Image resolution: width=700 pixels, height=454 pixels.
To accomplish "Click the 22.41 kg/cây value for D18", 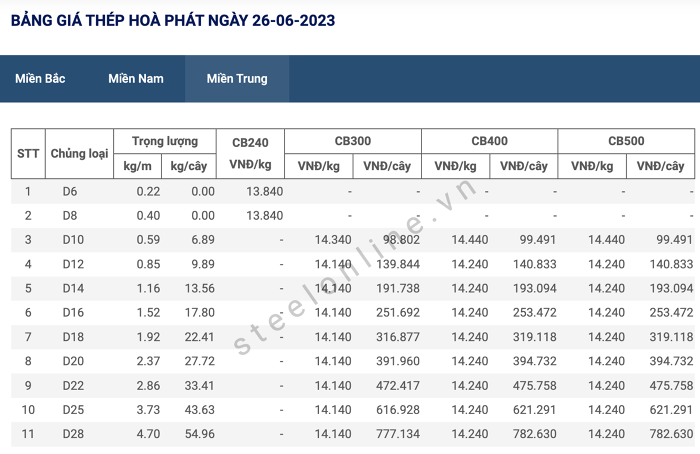I will coord(200,337).
